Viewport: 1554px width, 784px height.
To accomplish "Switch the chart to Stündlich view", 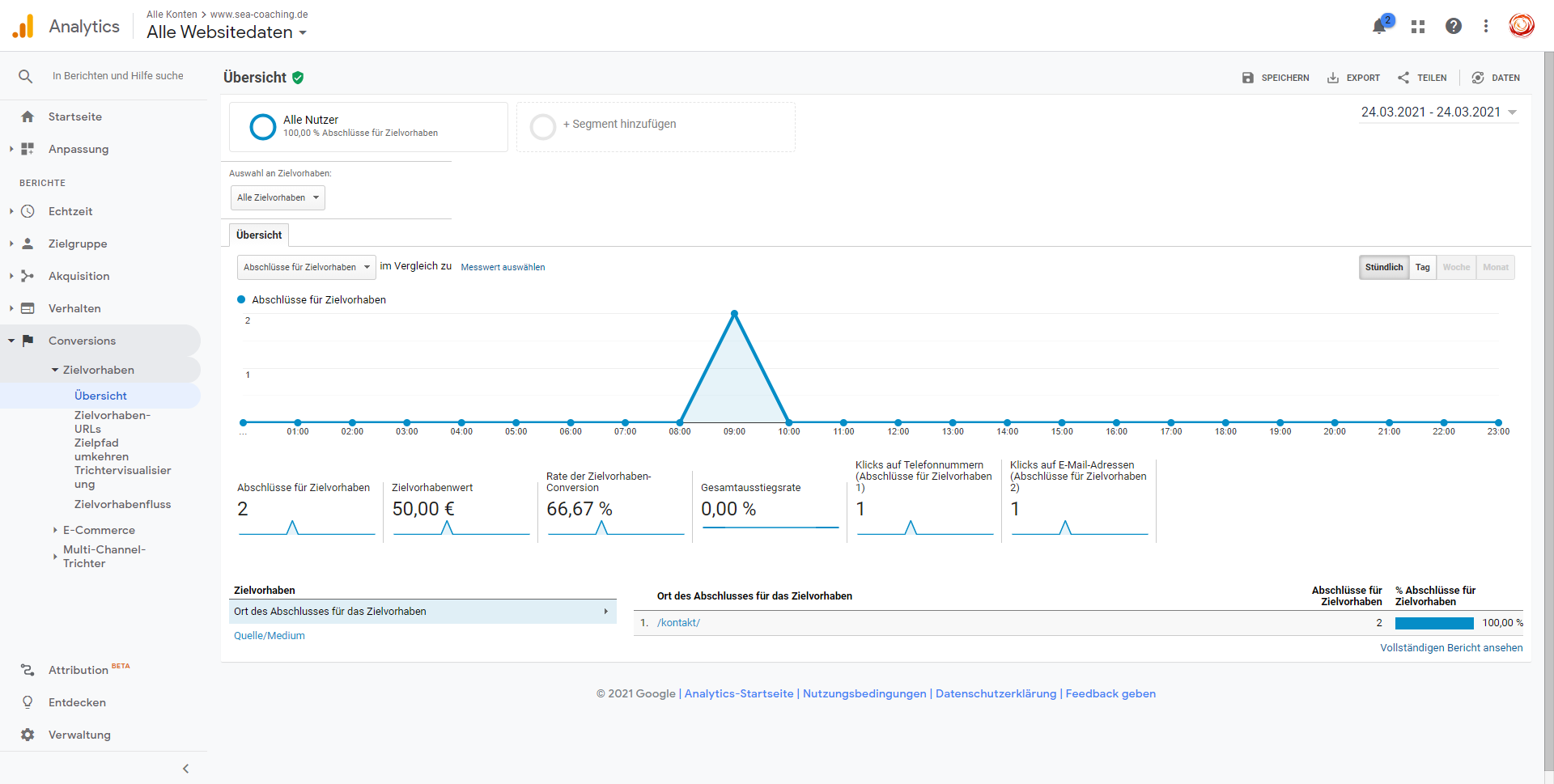I will pos(1384,267).
